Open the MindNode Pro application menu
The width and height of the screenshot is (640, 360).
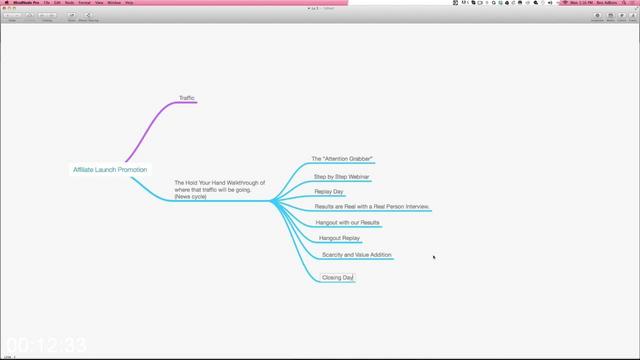tap(26, 2)
